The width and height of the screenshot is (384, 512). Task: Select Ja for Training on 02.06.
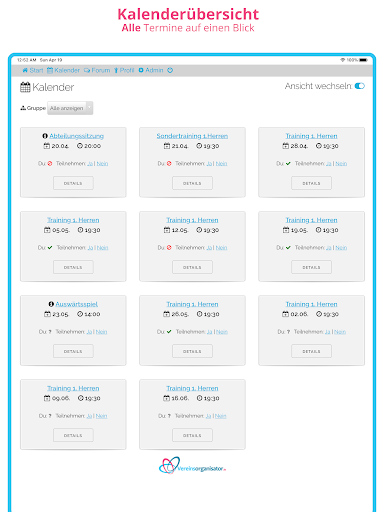[x=328, y=332]
